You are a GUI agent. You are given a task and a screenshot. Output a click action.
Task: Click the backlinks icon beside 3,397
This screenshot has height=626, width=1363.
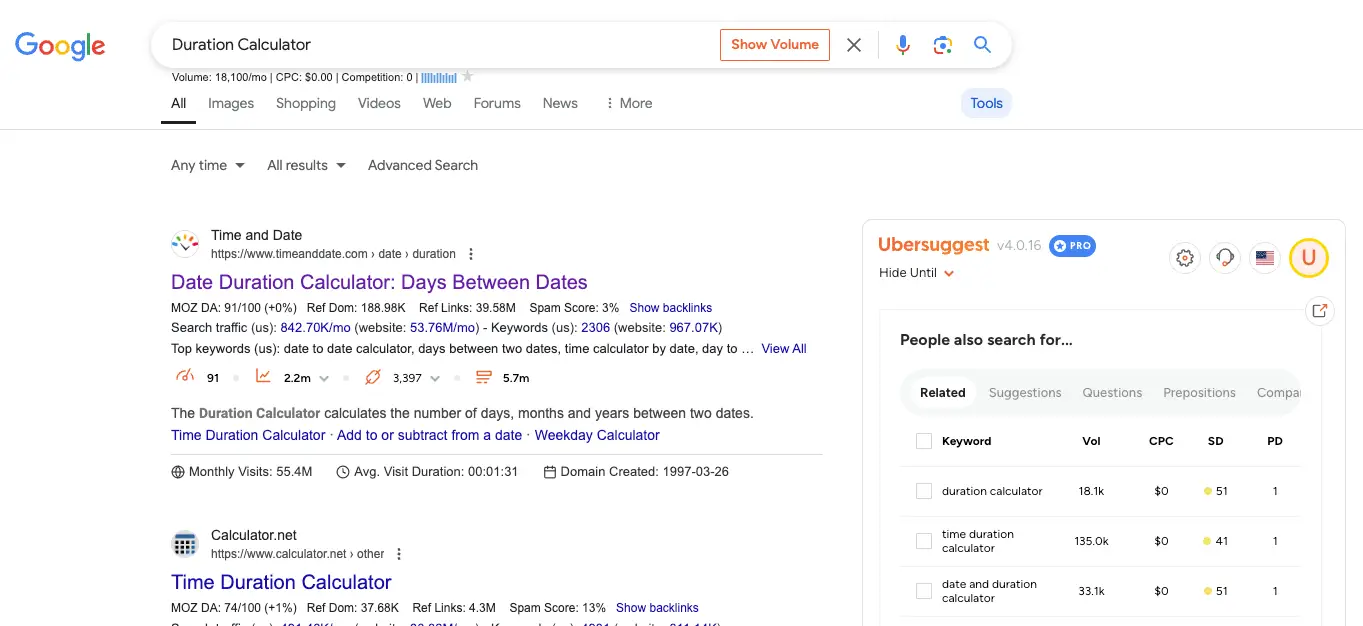[x=373, y=377]
